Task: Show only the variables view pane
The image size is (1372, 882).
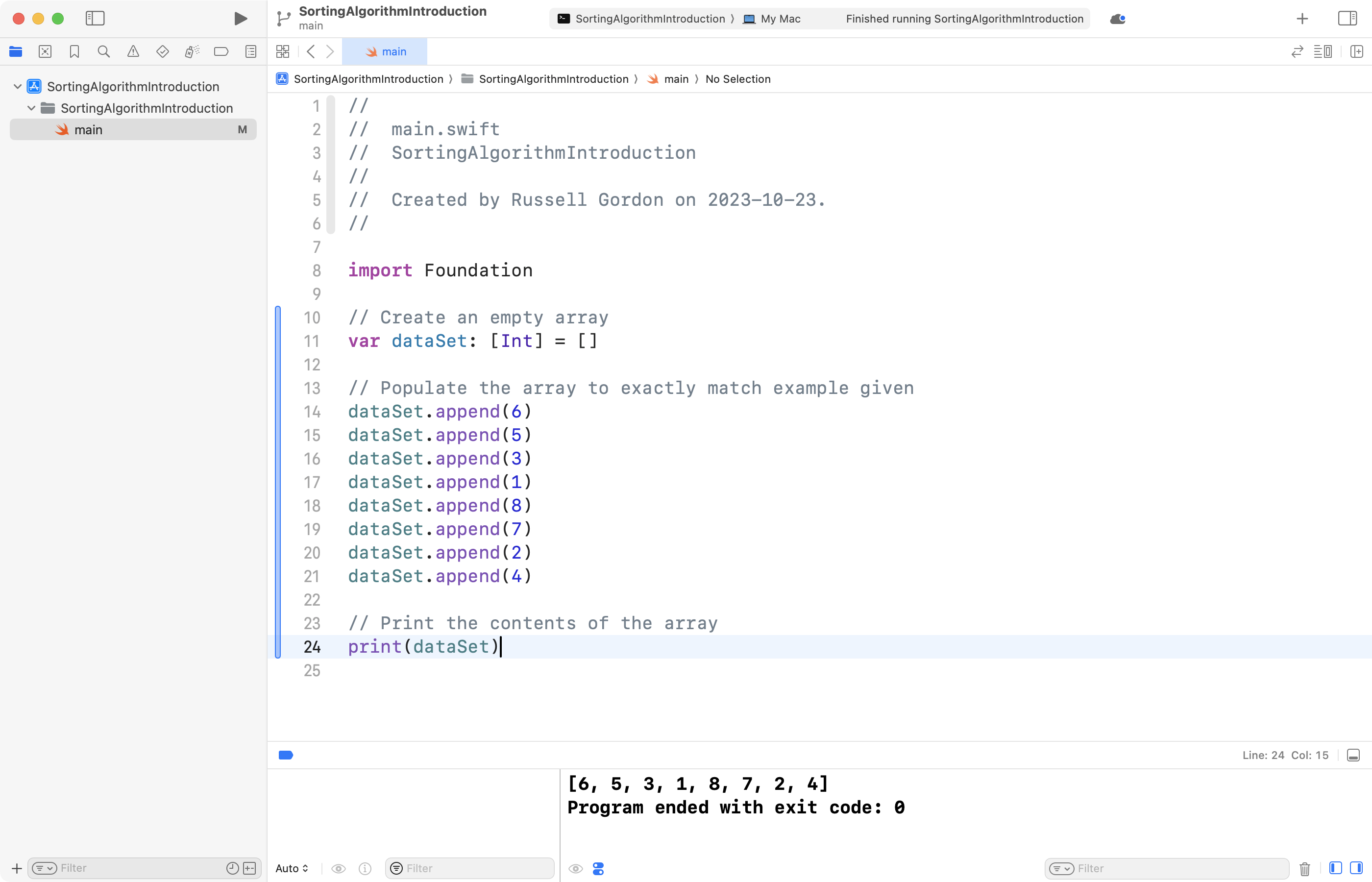Action: click(x=1336, y=868)
